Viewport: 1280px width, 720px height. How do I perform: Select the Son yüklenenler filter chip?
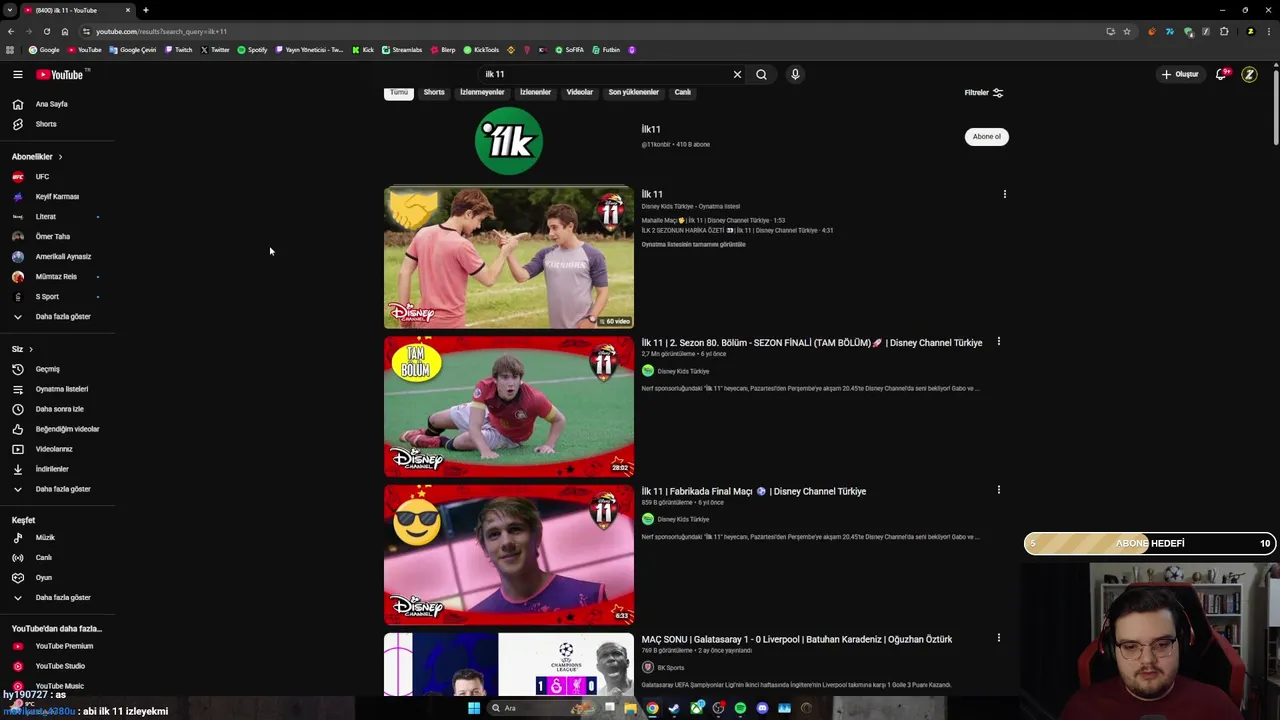(634, 92)
